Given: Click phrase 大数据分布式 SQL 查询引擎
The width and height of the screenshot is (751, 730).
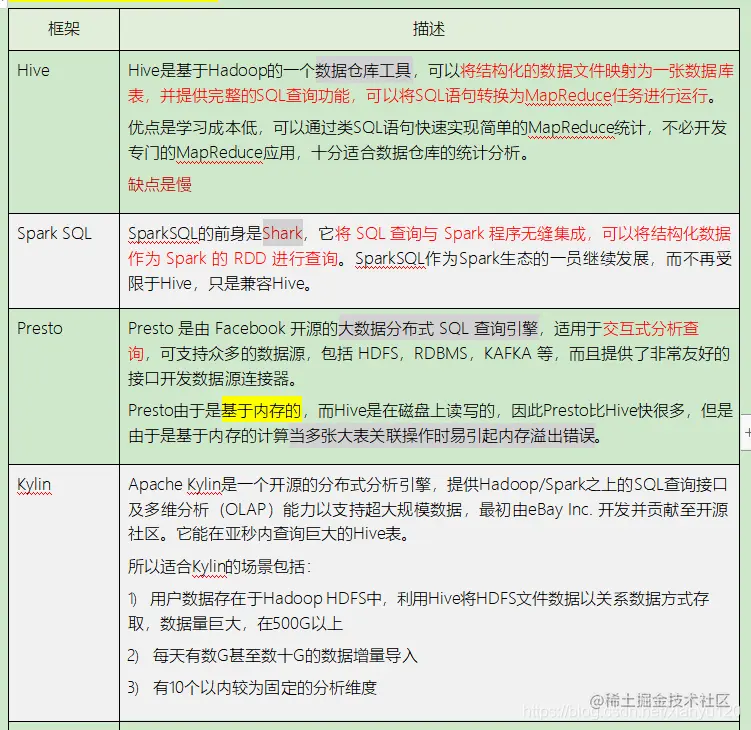Looking at the screenshot, I should pos(439,329).
